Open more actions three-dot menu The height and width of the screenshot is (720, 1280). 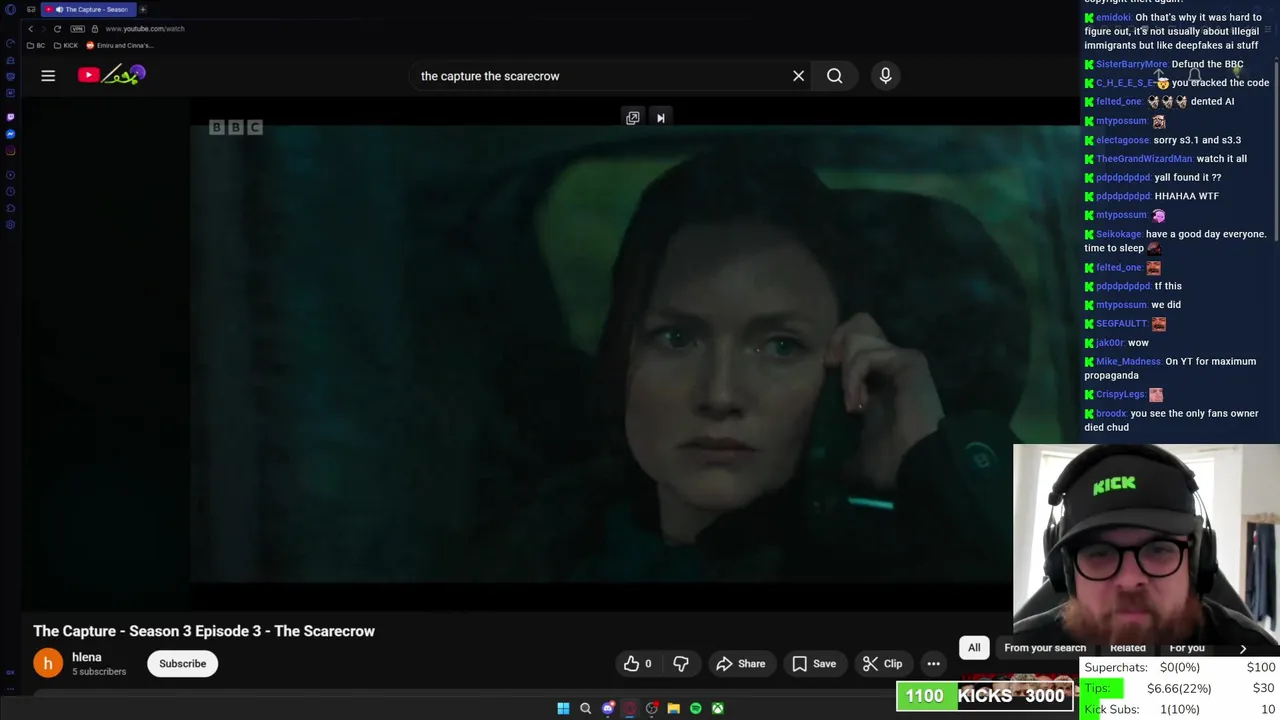click(x=933, y=663)
